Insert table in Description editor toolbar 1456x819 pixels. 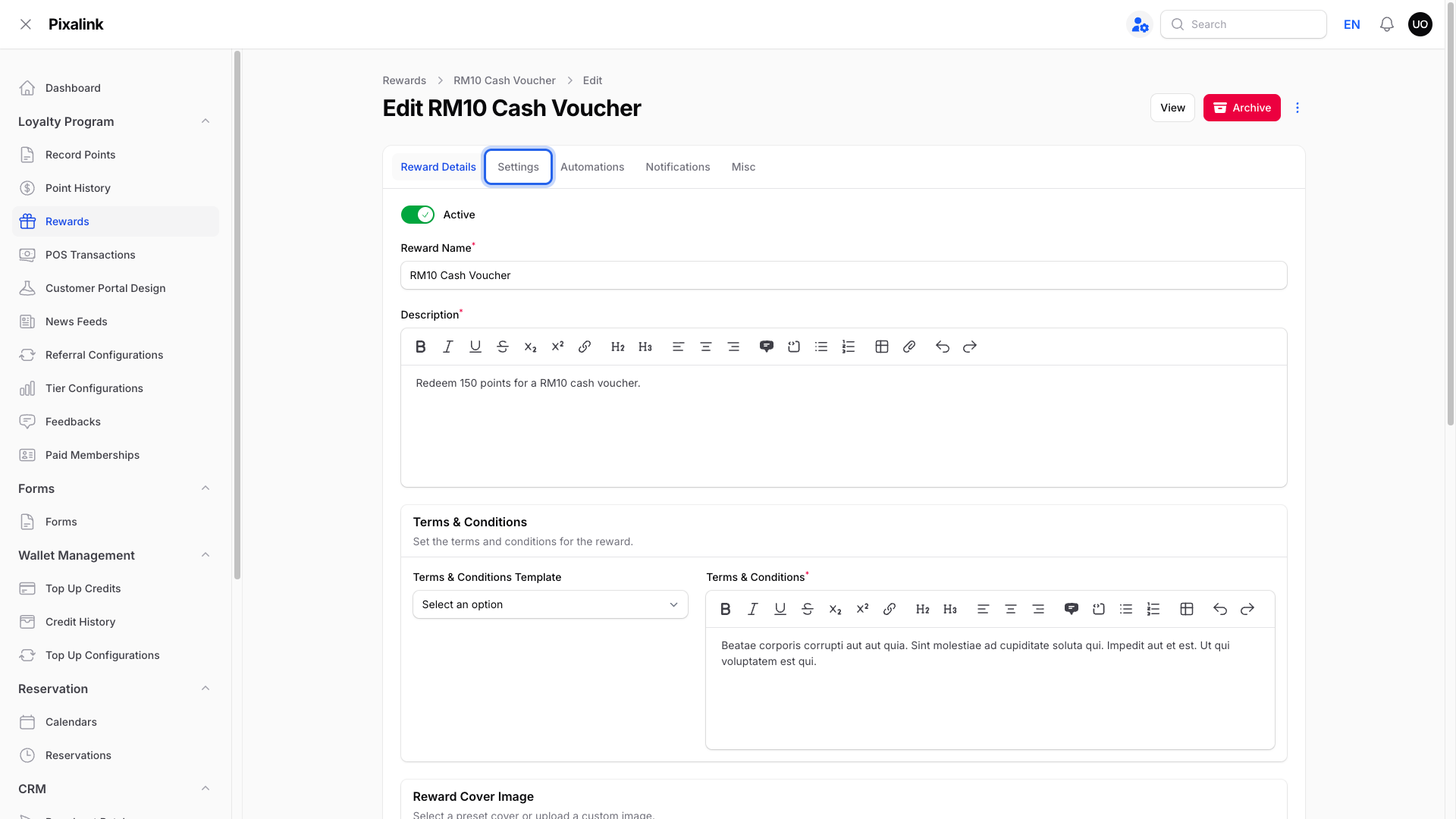[882, 347]
